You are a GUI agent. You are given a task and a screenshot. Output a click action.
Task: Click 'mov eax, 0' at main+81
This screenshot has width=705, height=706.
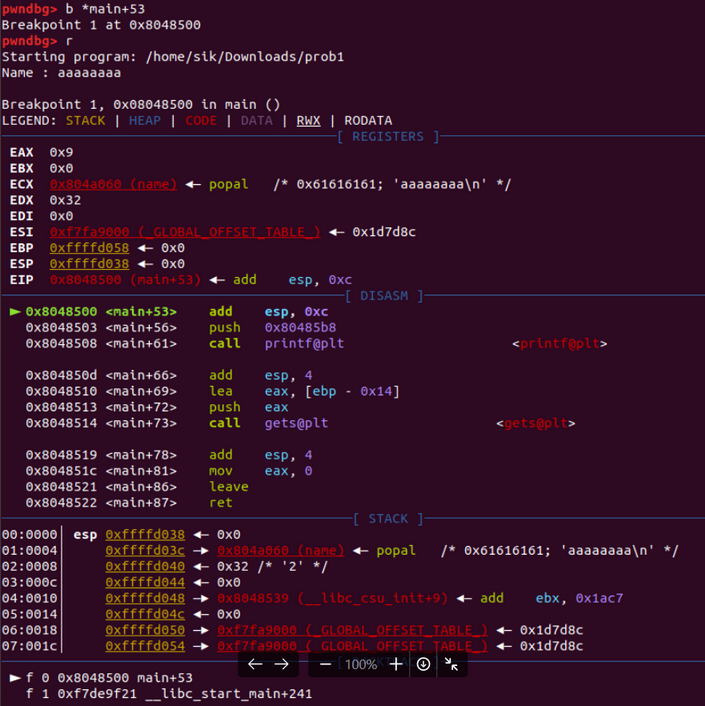(260, 471)
